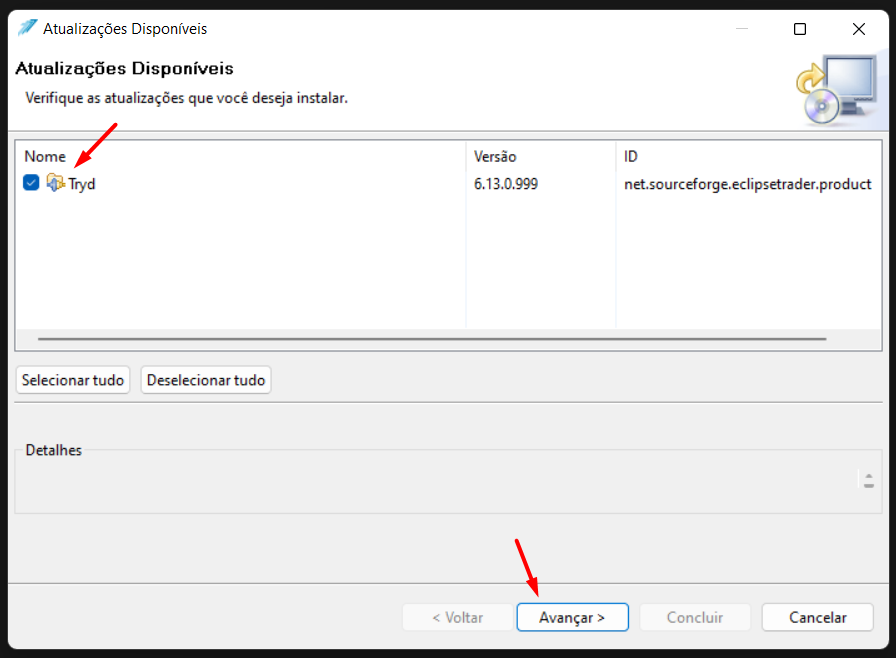Image resolution: width=896 pixels, height=658 pixels.
Task: Click the Avançar button
Action: [x=573, y=617]
